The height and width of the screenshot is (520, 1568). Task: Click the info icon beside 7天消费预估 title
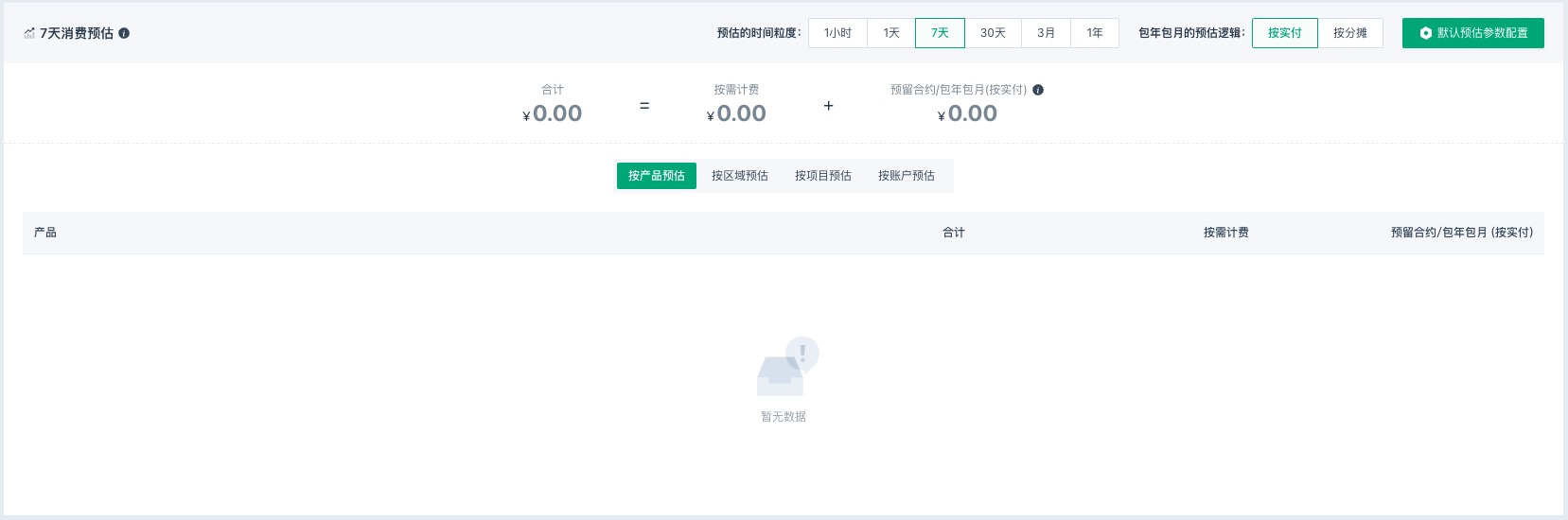[x=124, y=33]
